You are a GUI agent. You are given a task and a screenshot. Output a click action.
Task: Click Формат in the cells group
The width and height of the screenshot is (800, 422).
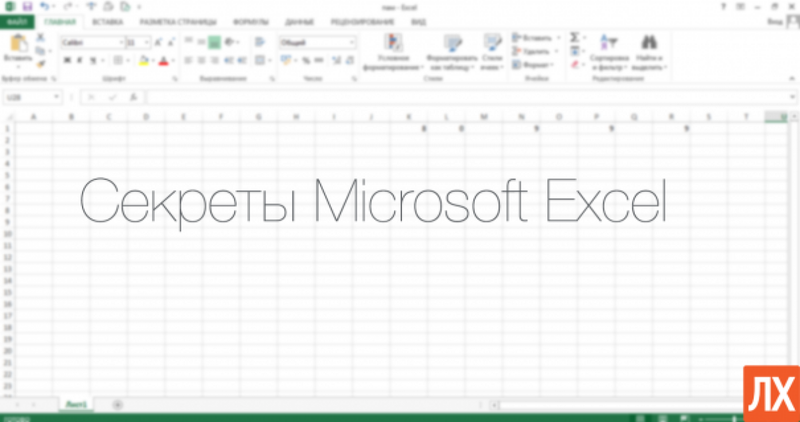coord(535,64)
